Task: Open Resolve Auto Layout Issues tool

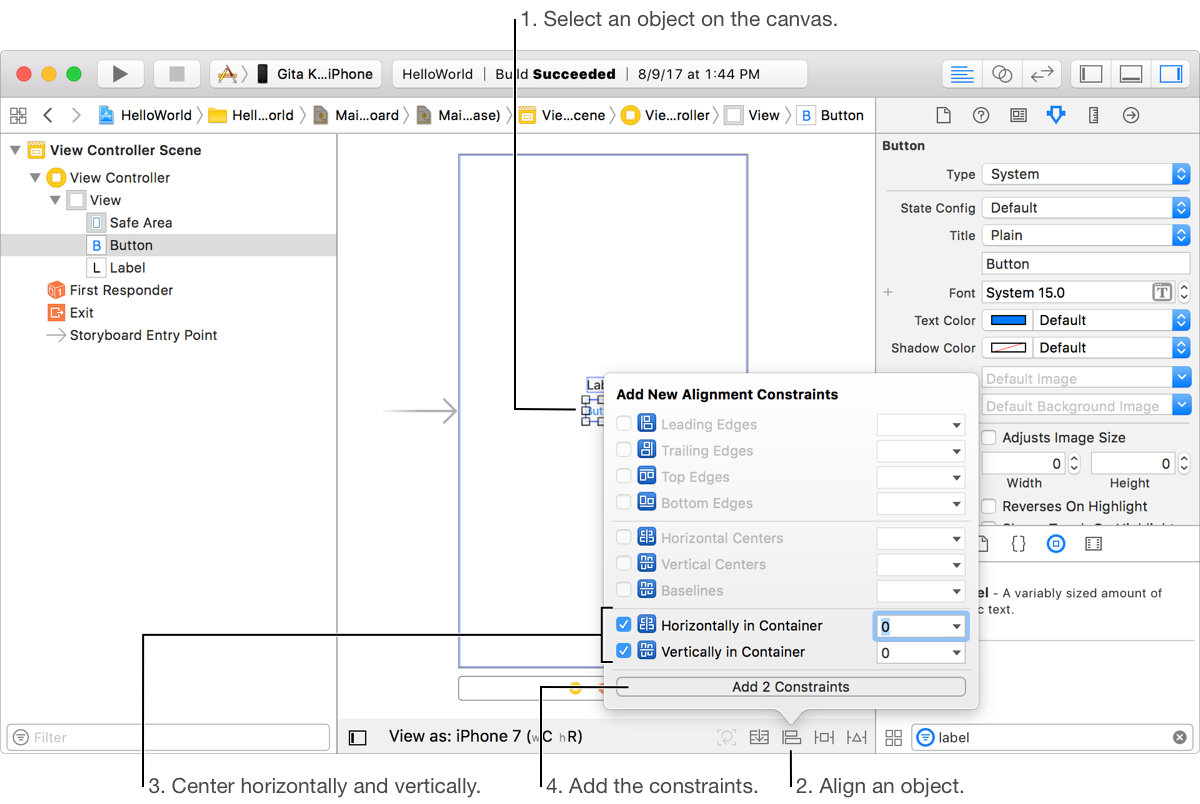Action: 857,737
